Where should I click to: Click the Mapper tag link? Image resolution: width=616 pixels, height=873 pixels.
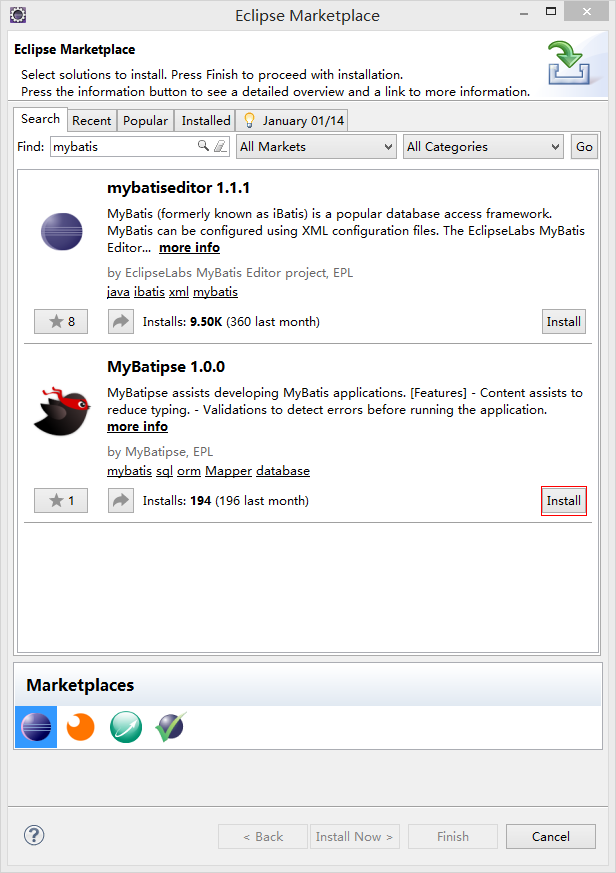click(228, 471)
